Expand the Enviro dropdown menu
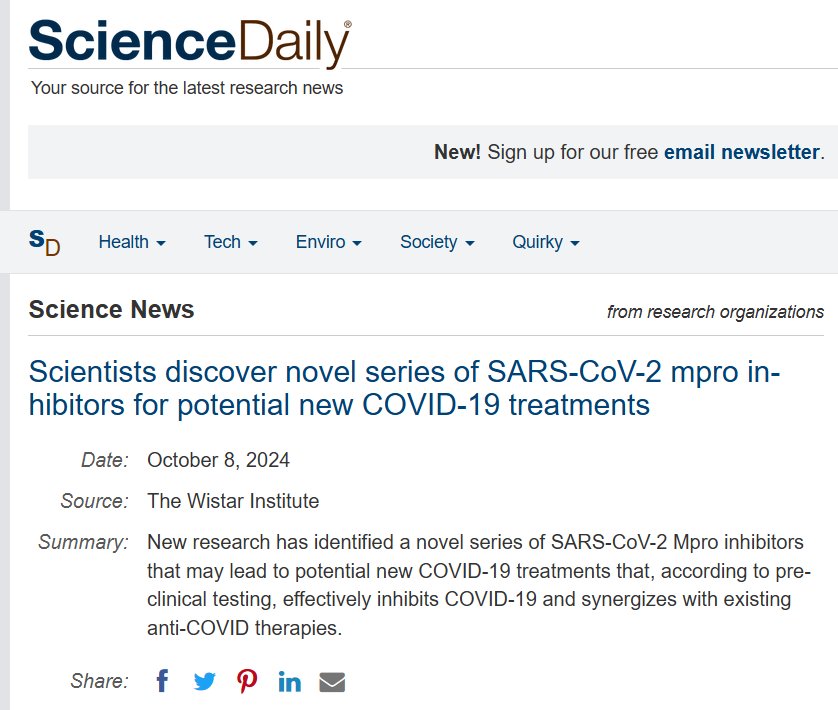 pos(328,242)
